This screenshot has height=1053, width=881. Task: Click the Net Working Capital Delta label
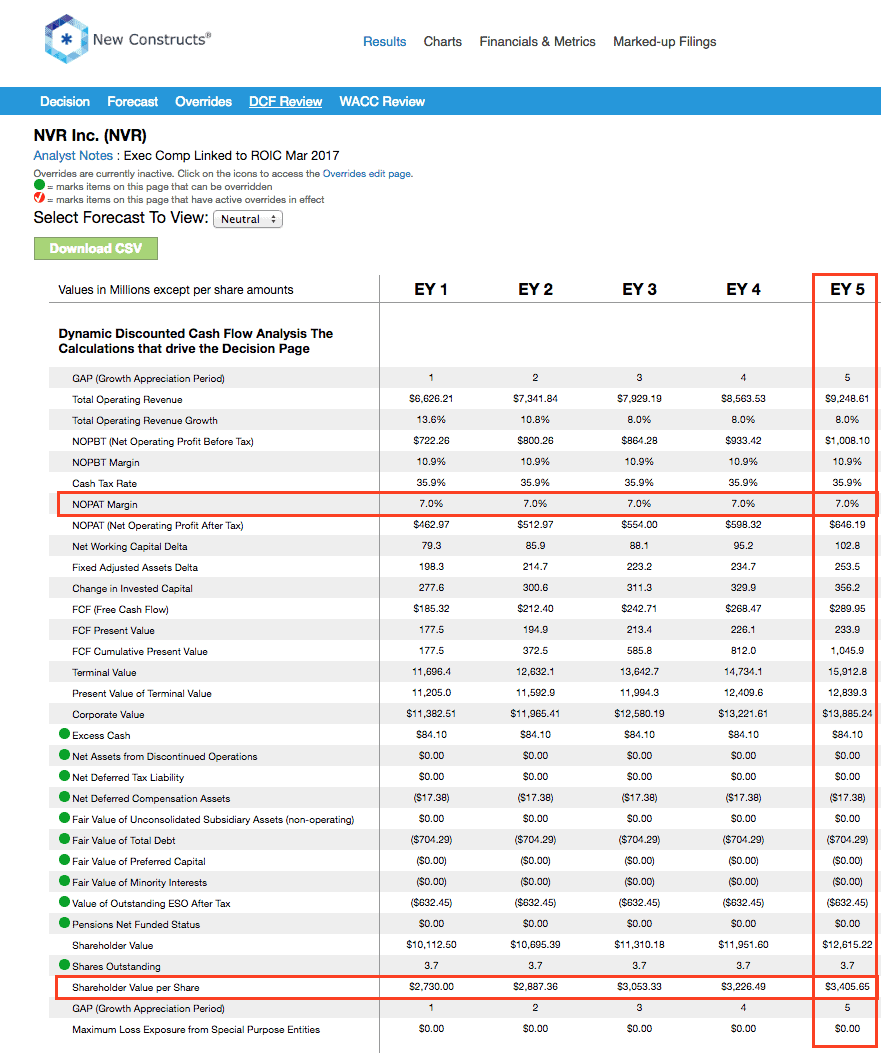[130, 547]
